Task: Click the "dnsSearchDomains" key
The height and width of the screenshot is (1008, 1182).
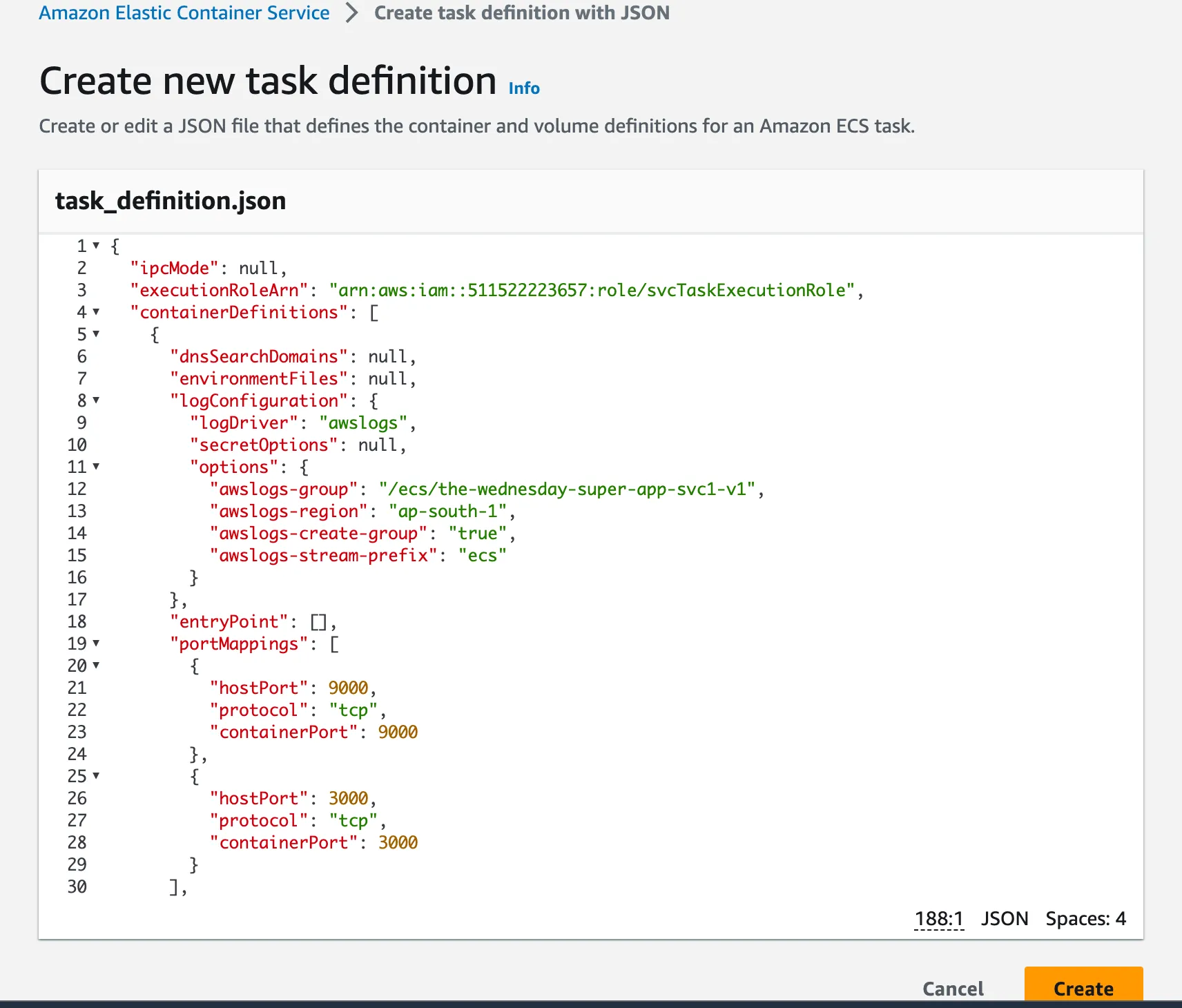Action: 259,356
